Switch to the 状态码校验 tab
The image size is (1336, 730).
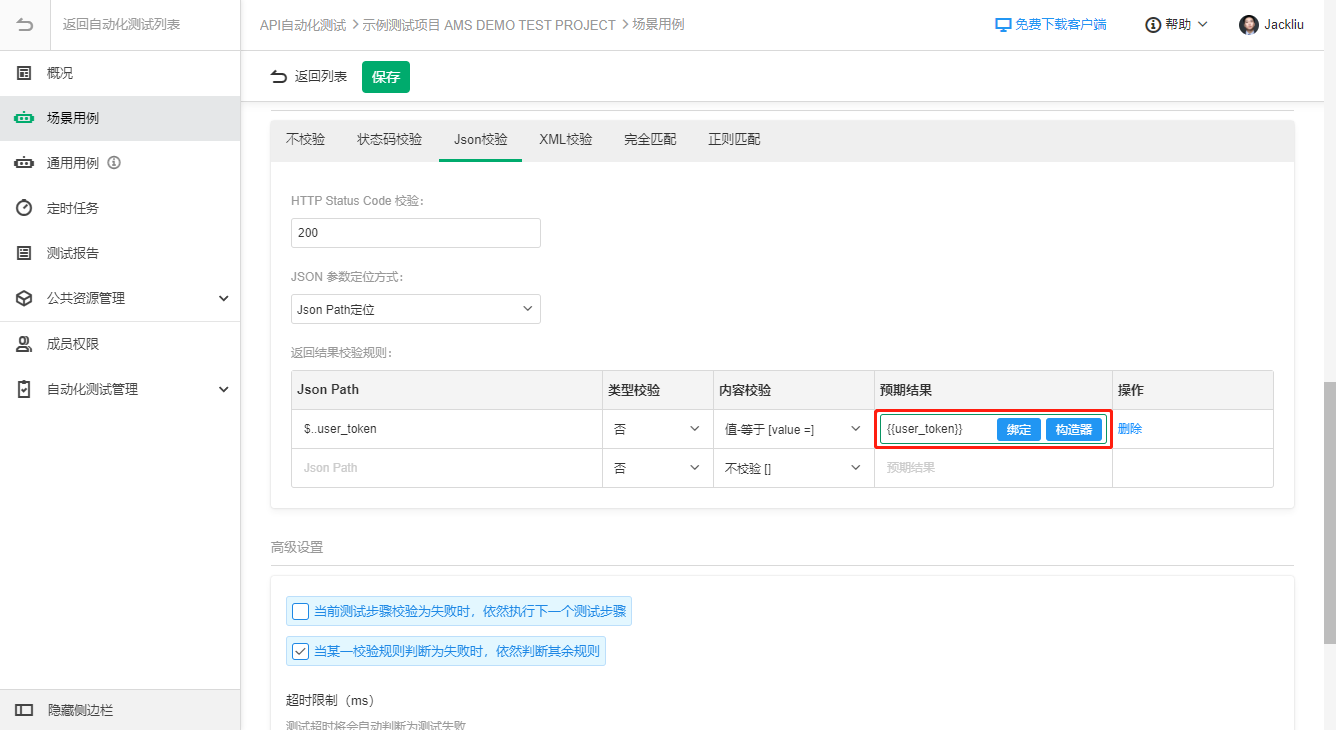coord(390,140)
